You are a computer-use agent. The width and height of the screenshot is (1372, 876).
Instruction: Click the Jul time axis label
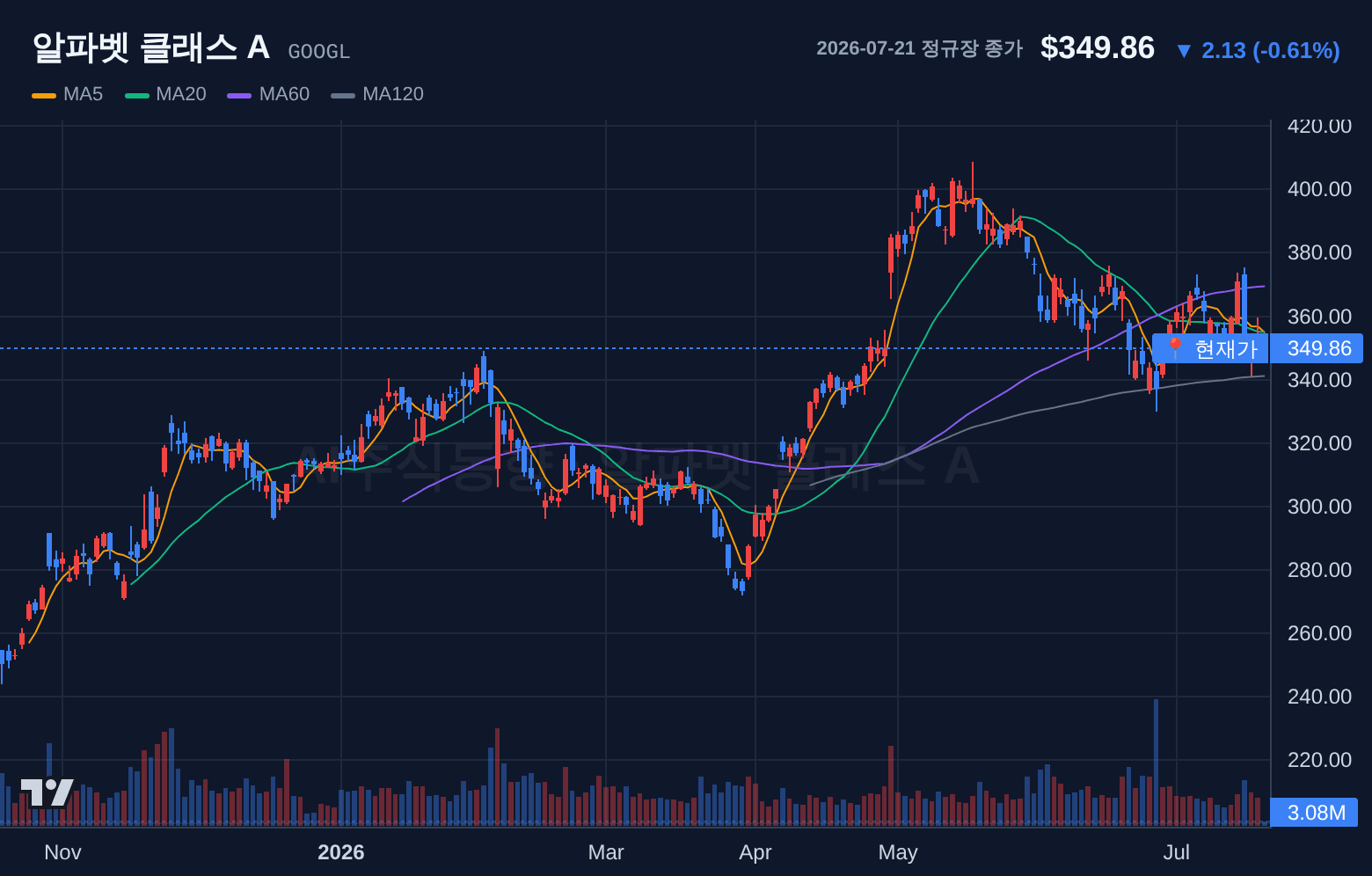coord(1177,852)
